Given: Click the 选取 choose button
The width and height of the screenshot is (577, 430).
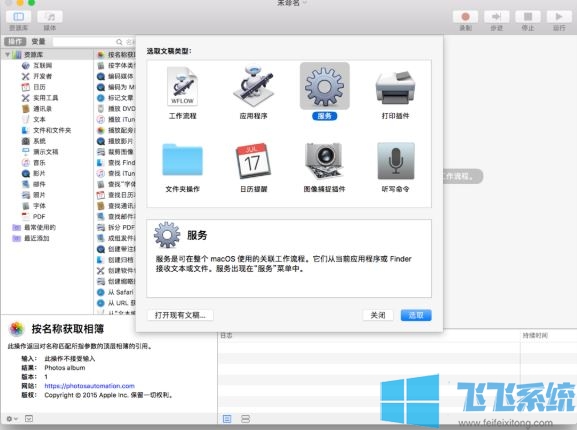Looking at the screenshot, I should (x=416, y=315).
